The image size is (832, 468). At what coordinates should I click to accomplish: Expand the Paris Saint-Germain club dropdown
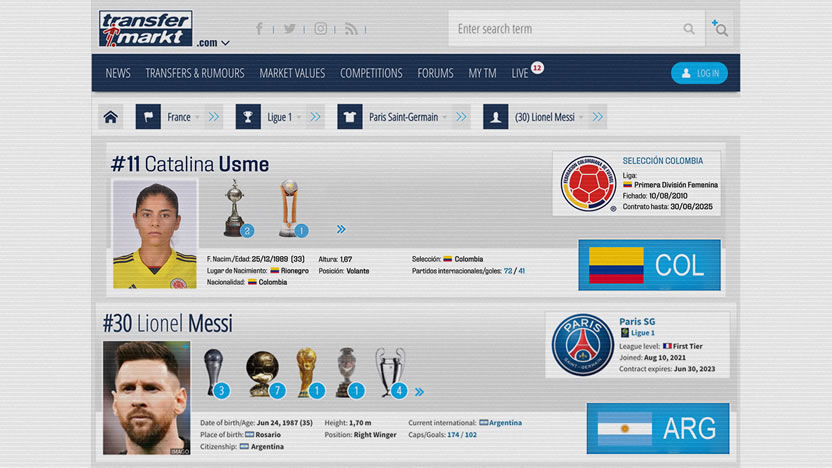tap(445, 117)
